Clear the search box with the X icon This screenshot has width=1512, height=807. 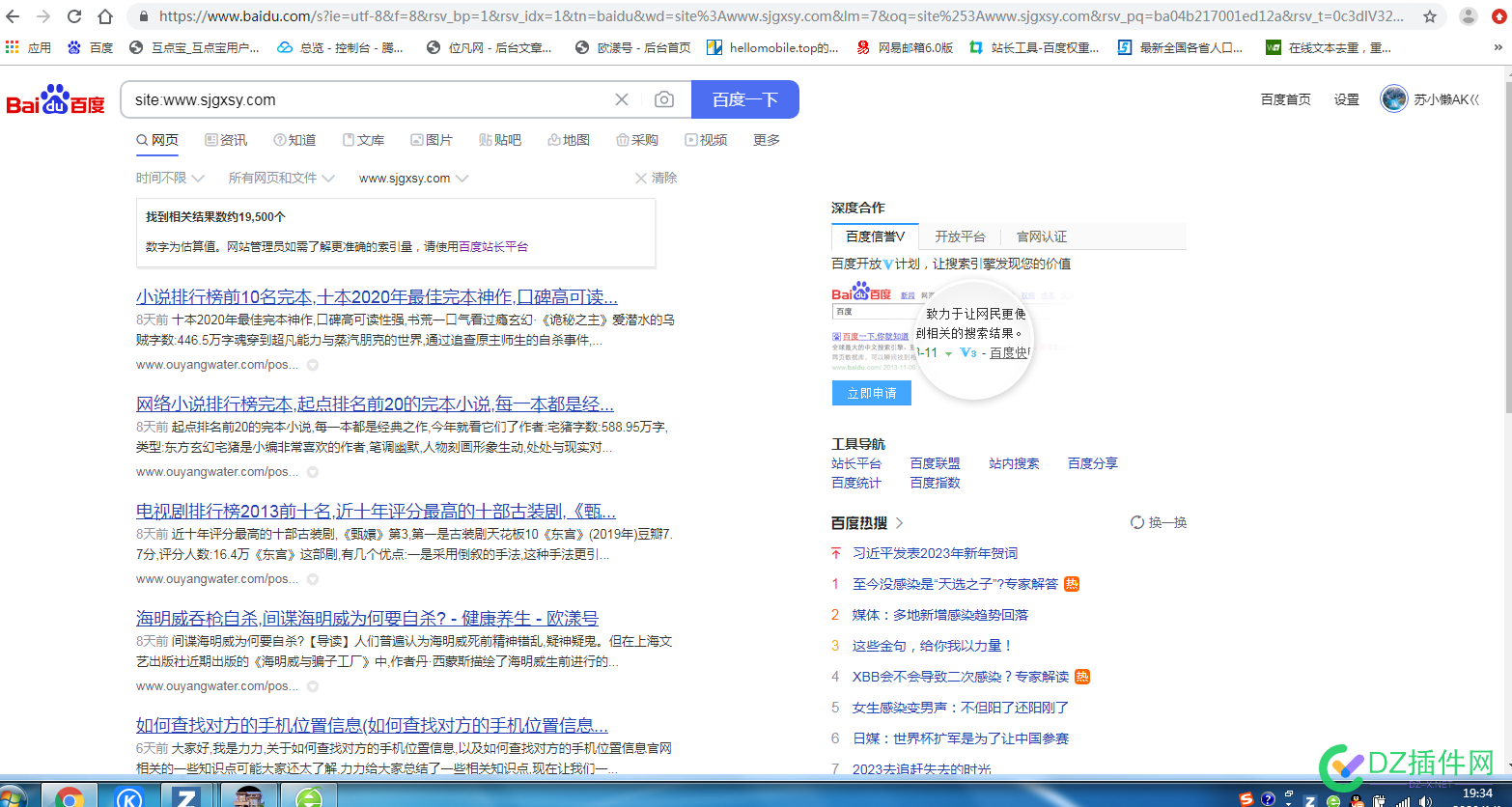(x=622, y=99)
